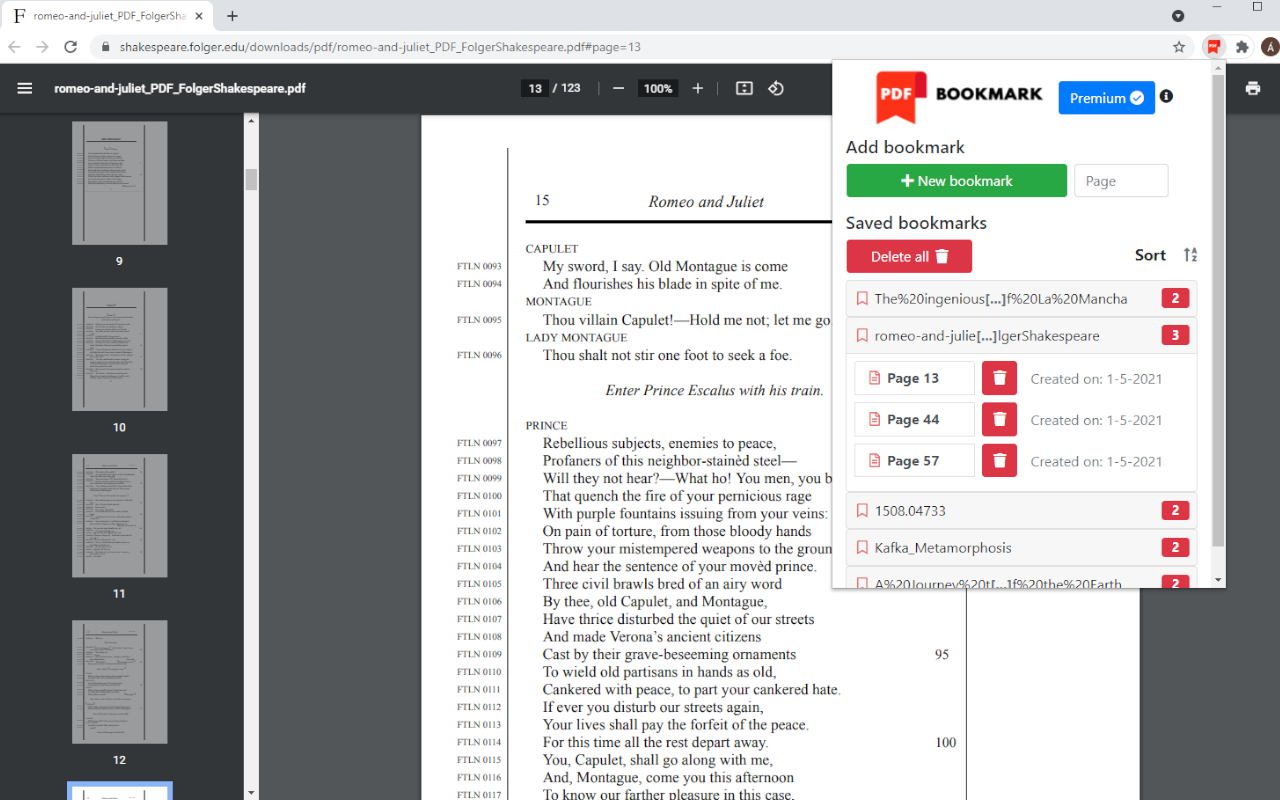Click Delete all saved bookmarks
Viewport: 1280px width, 800px height.
pyautogui.click(x=908, y=256)
